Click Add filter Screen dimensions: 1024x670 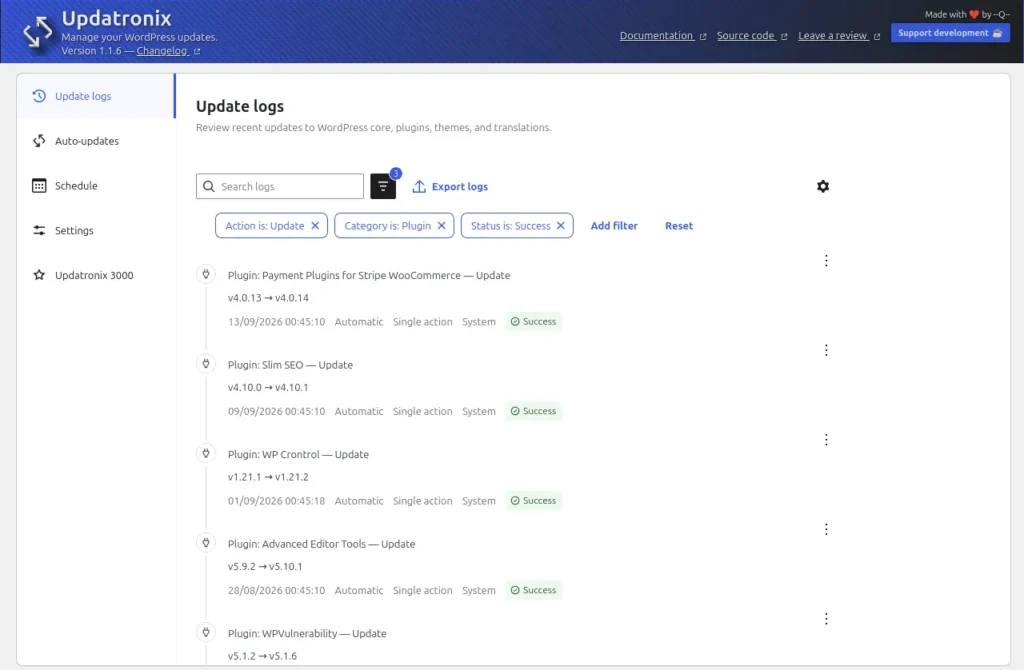tap(614, 226)
